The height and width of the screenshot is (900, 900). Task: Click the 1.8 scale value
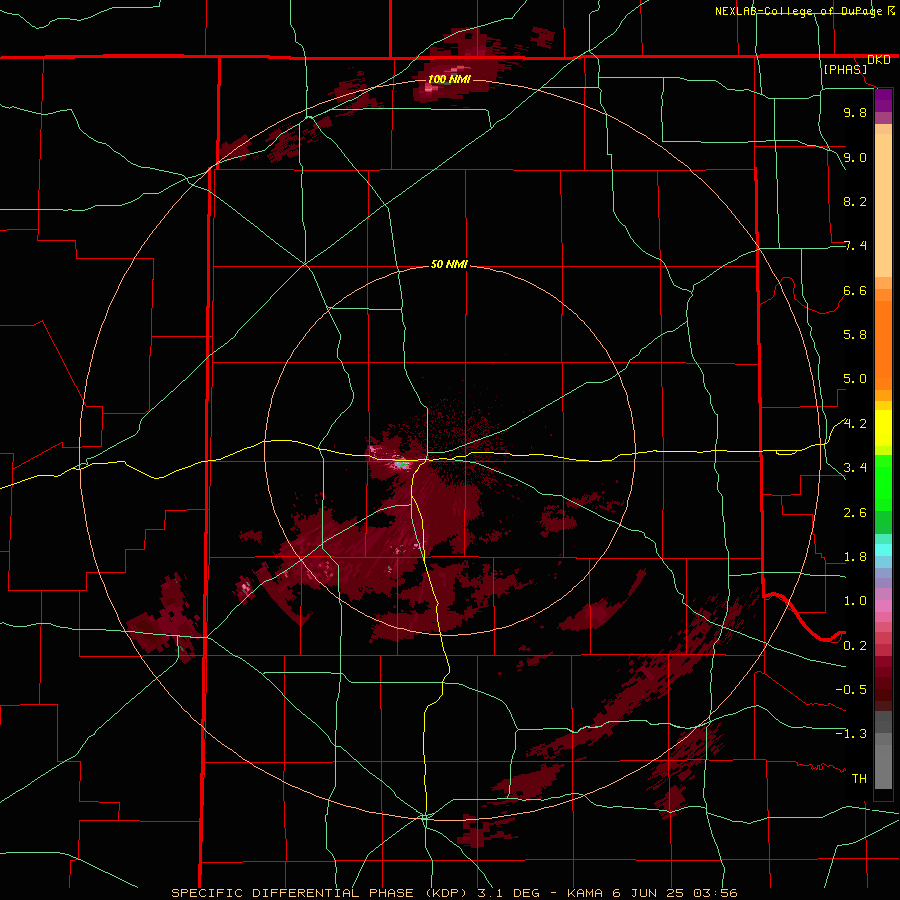point(855,557)
